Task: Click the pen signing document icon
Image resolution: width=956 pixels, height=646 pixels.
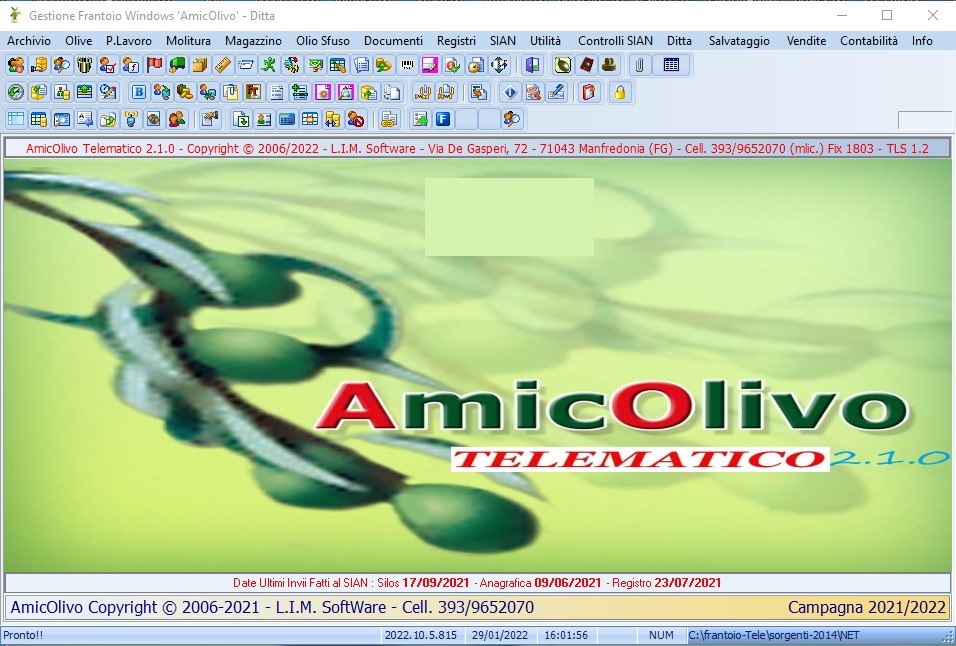Action: click(x=556, y=92)
